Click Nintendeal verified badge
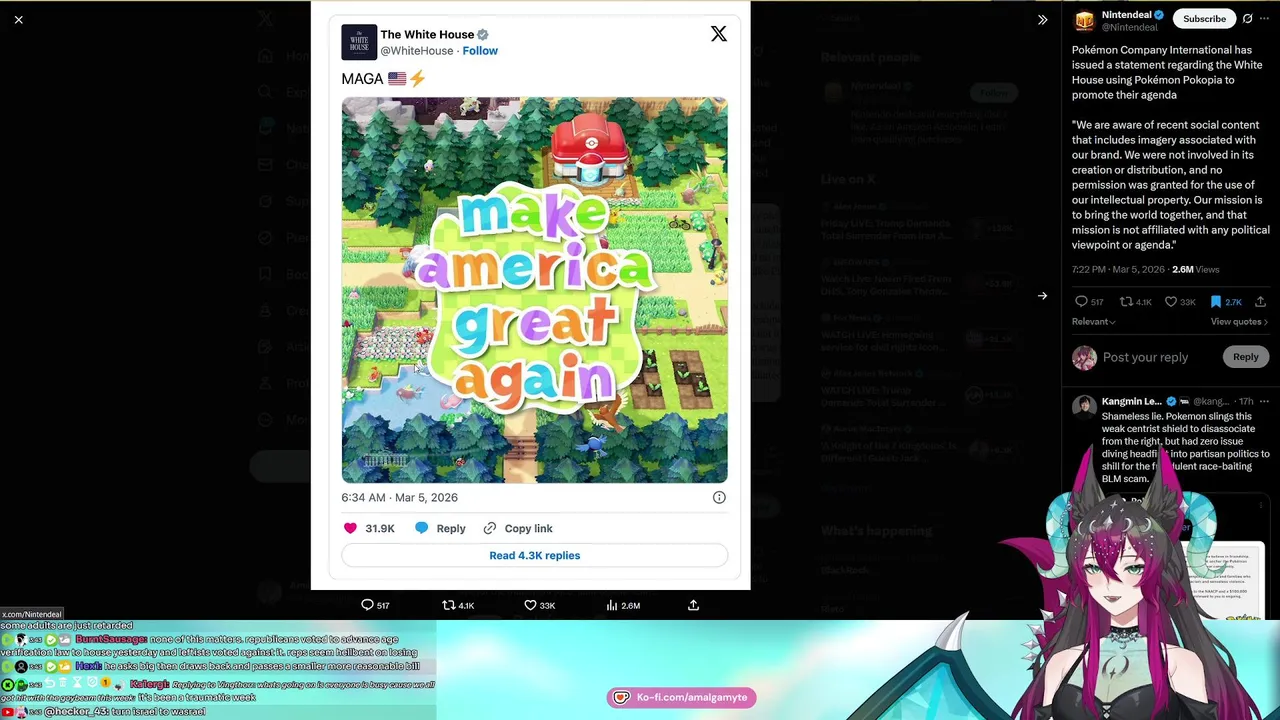This screenshot has width=1280, height=720. (x=1159, y=15)
